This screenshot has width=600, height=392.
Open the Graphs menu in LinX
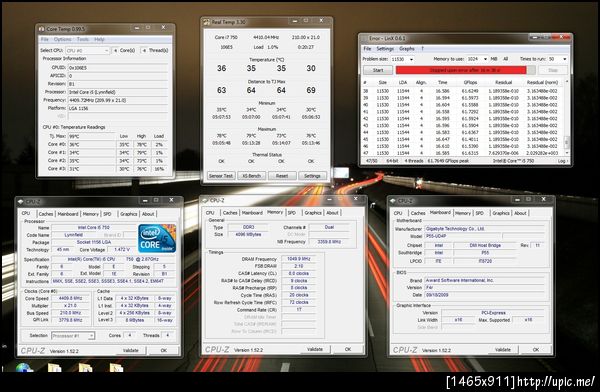[x=407, y=49]
